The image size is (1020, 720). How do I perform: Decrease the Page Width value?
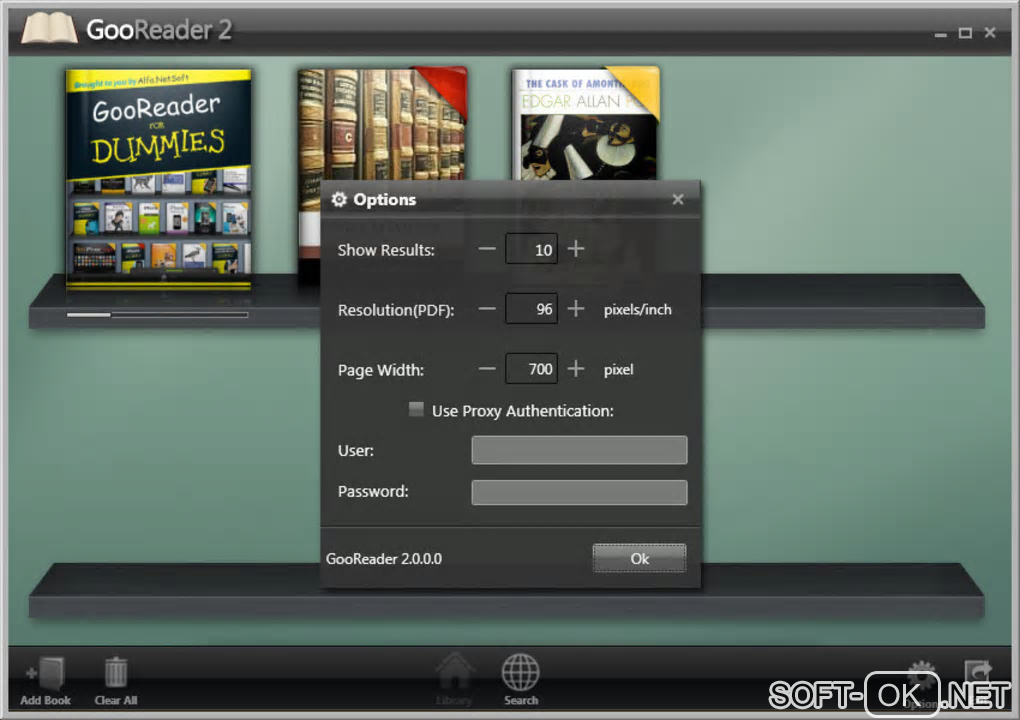tap(487, 369)
